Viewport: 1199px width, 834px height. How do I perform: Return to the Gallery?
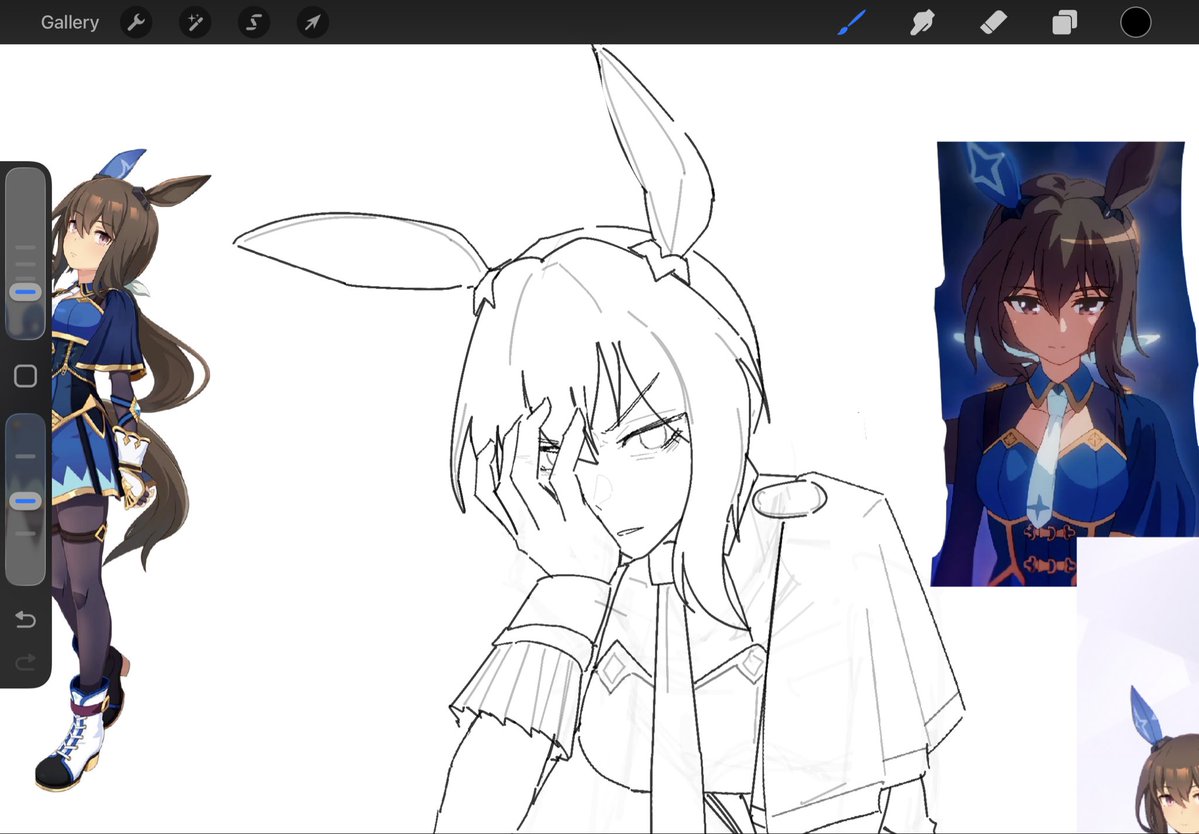(70, 22)
